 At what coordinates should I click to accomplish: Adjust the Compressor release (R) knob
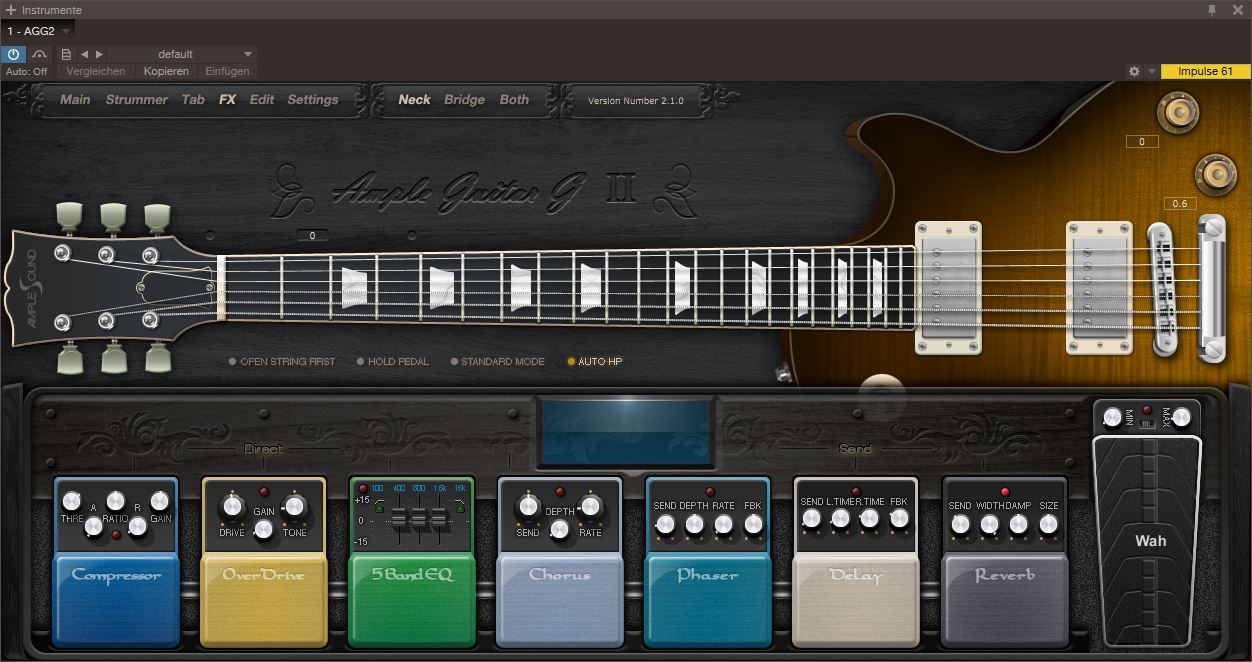[x=138, y=526]
